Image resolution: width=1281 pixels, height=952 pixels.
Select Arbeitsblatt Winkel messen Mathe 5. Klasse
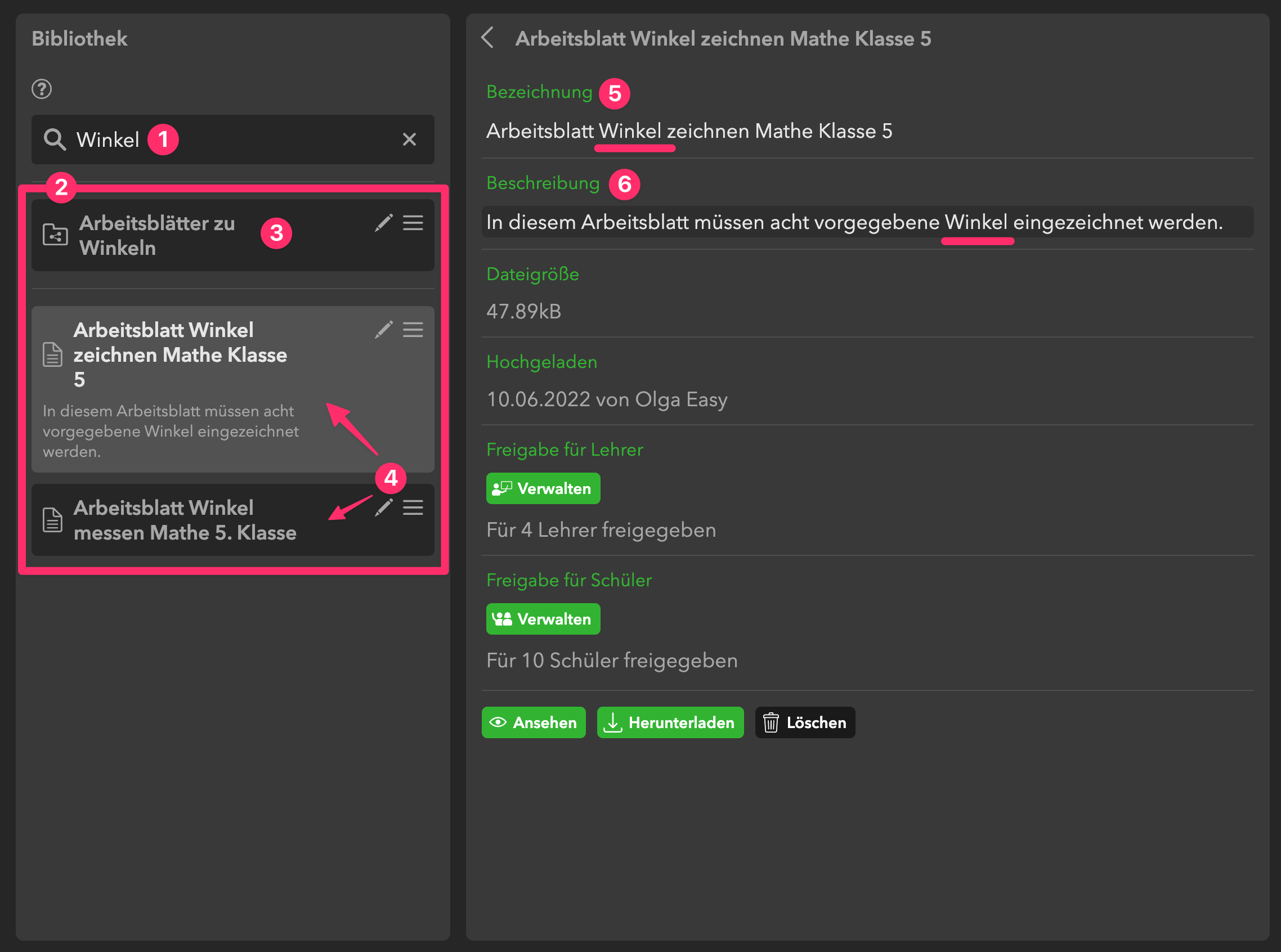tap(185, 520)
